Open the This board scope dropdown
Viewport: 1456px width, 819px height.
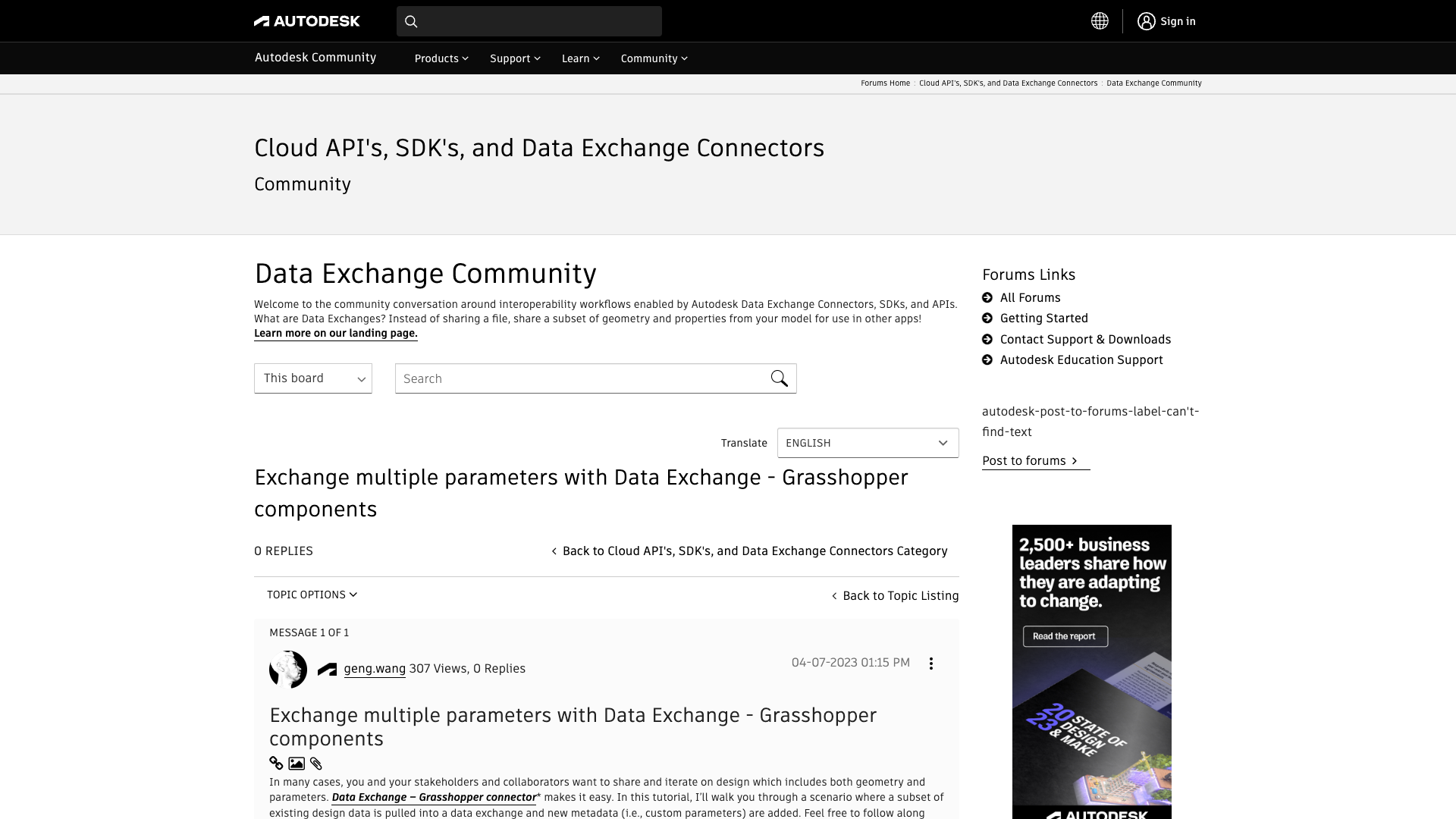313,378
